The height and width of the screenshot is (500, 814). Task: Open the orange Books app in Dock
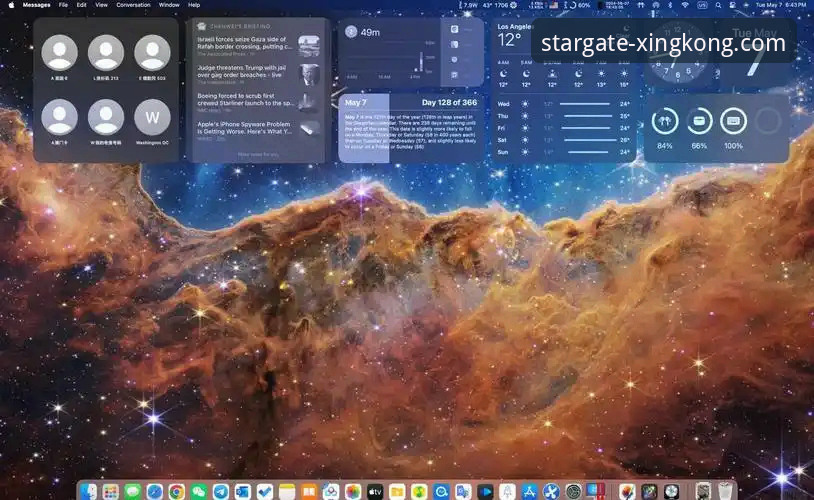pyautogui.click(x=309, y=491)
